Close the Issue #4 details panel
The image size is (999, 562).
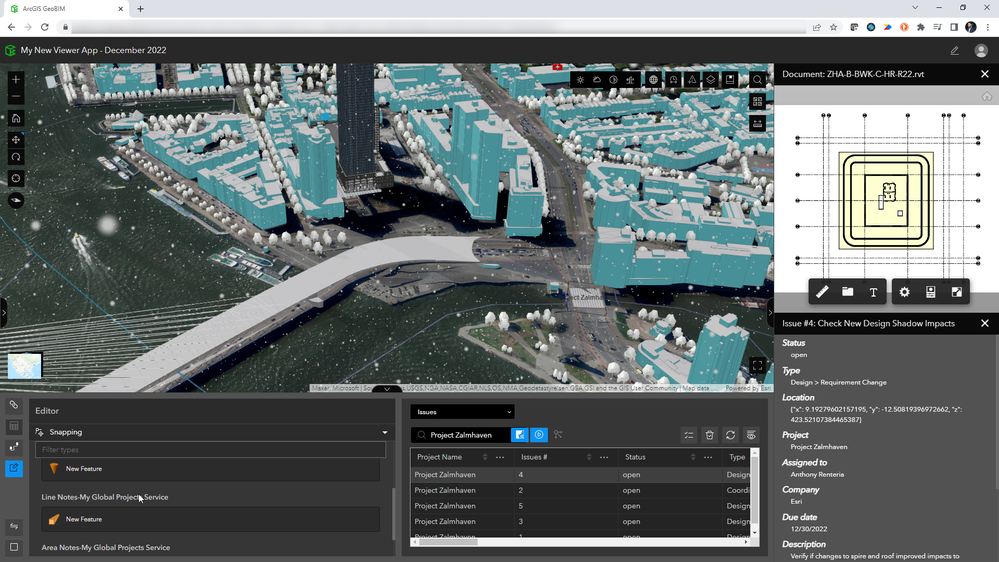point(985,323)
